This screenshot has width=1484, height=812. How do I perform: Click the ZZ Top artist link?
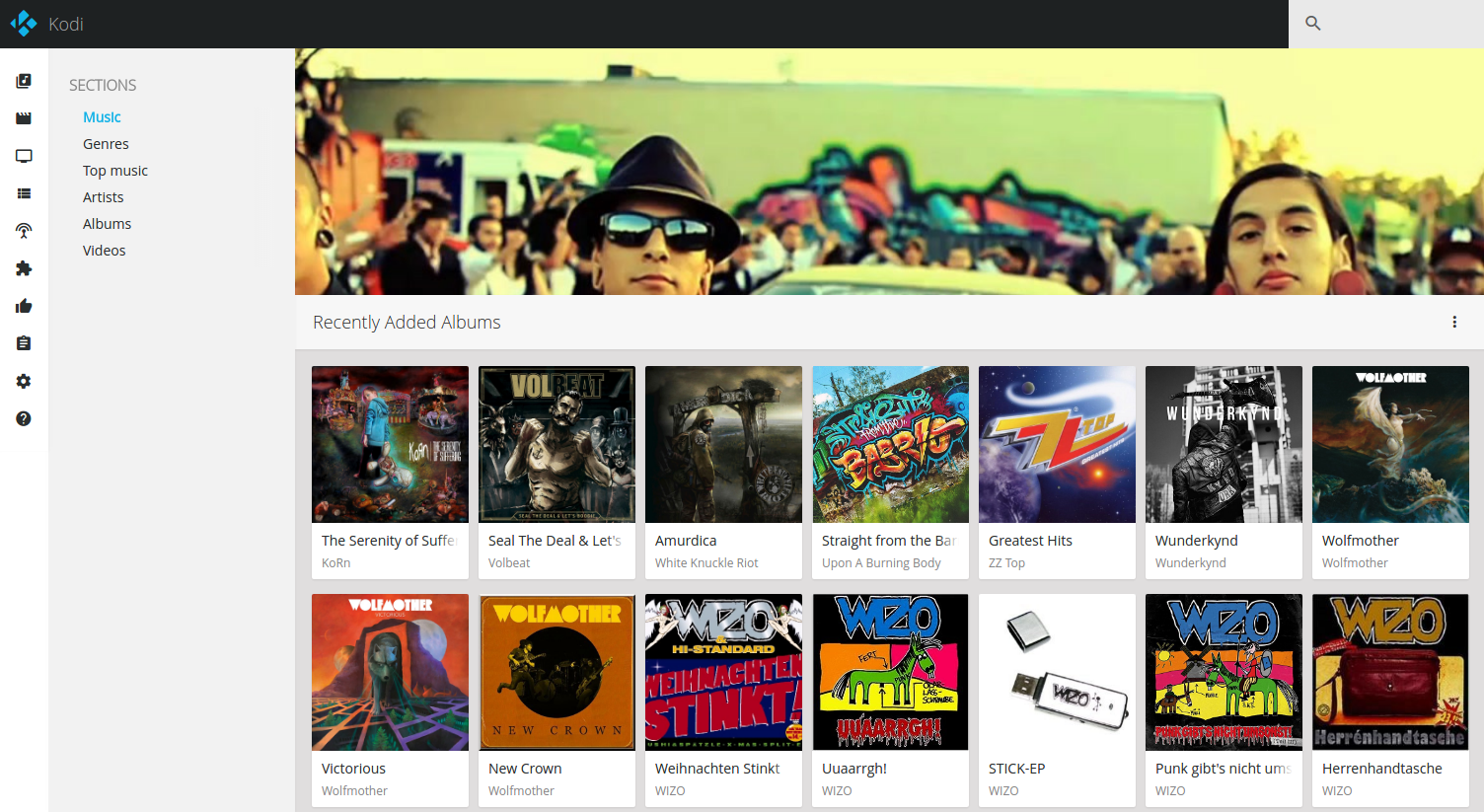(1006, 562)
